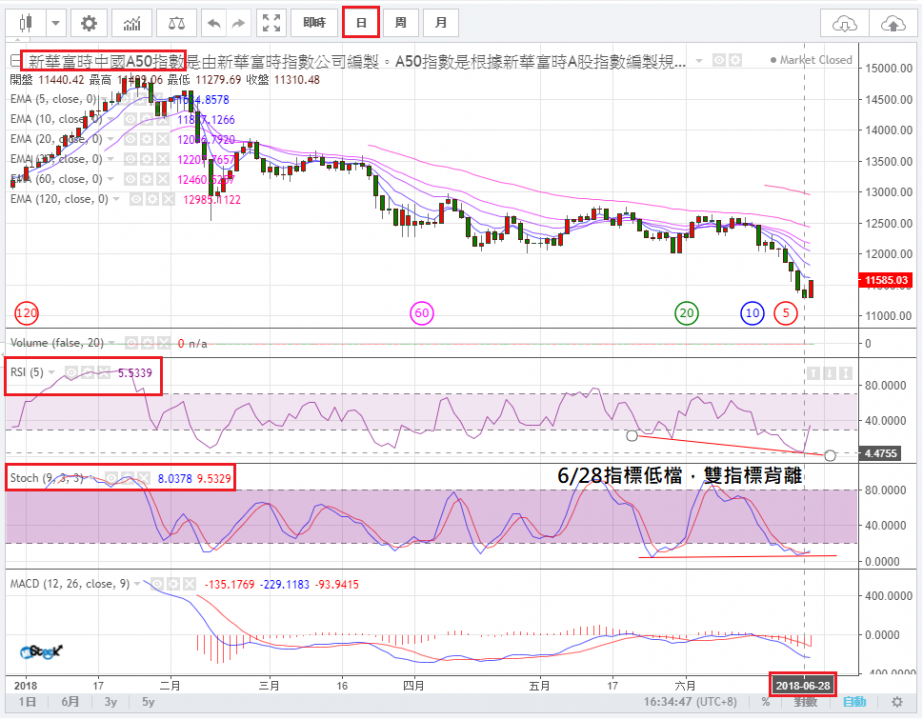This screenshot has height=720, width=923.
Task: Toggle symbol visibility eye in title row
Action: [x=719, y=60]
